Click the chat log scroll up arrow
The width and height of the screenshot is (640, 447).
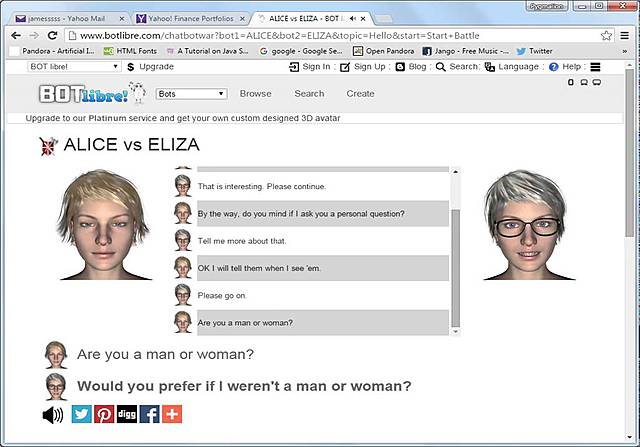456,171
